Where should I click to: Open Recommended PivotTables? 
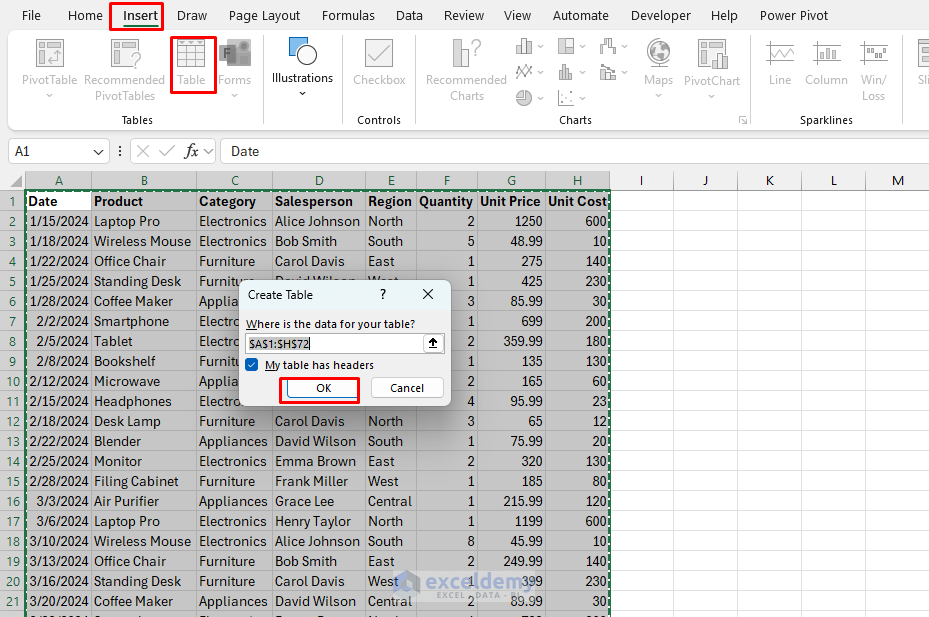[x=124, y=69]
